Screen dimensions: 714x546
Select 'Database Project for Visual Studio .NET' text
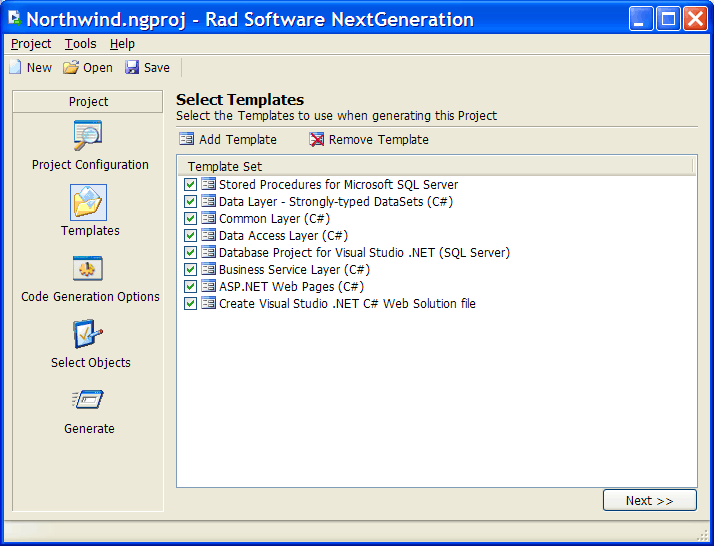[x=364, y=252]
